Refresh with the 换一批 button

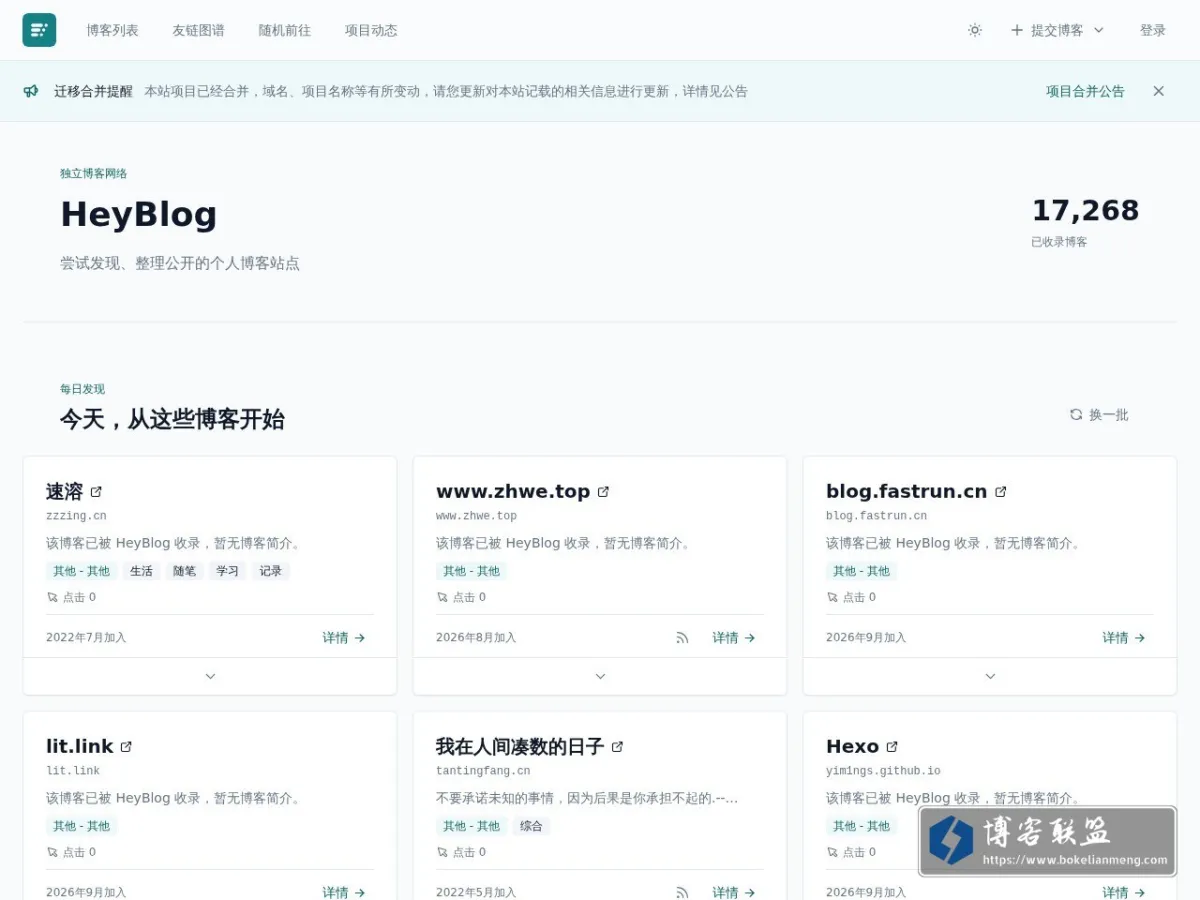click(1099, 414)
